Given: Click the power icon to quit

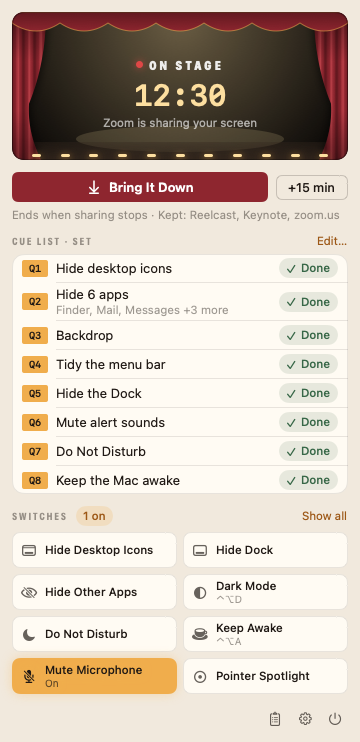Looking at the screenshot, I should click(335, 719).
